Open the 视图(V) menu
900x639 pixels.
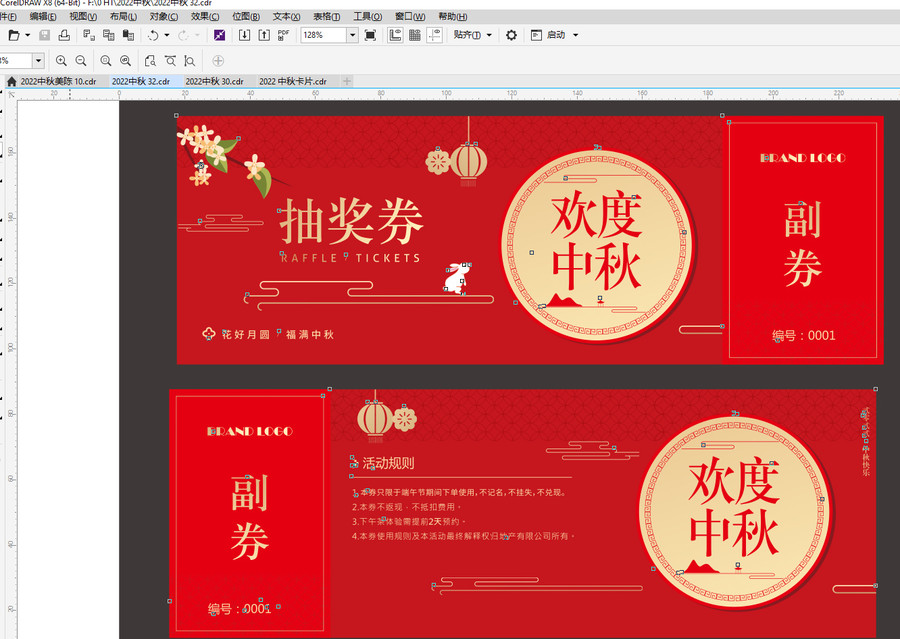83,17
